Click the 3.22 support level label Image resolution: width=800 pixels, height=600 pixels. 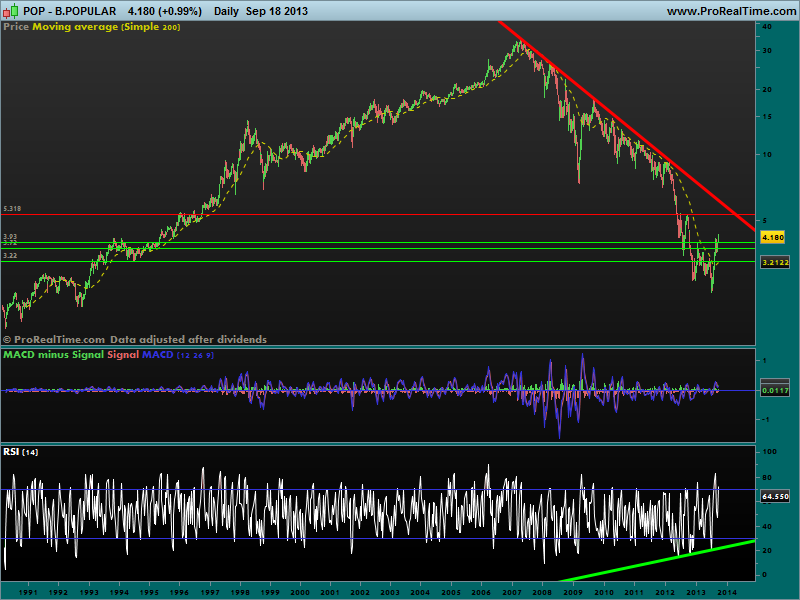10,256
